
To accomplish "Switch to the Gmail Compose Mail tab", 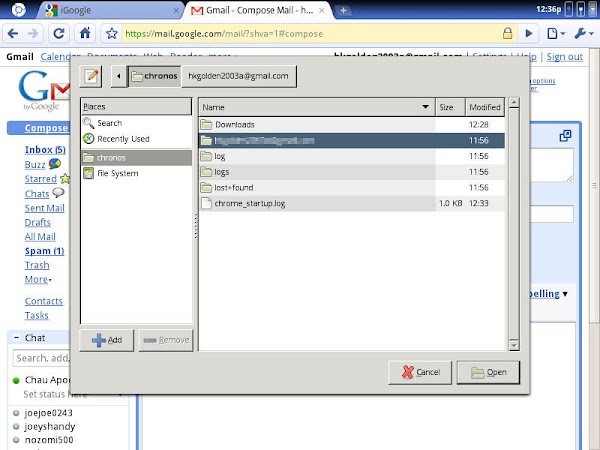I will pyautogui.click(x=256, y=10).
